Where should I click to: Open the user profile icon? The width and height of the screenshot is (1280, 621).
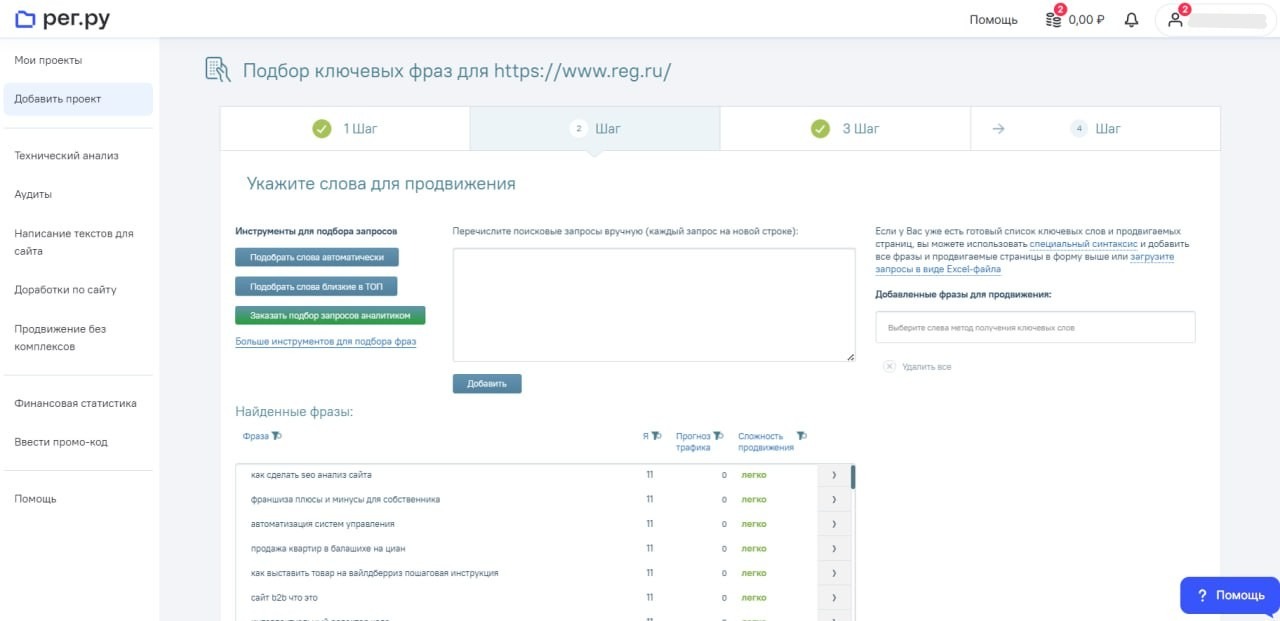click(1176, 20)
